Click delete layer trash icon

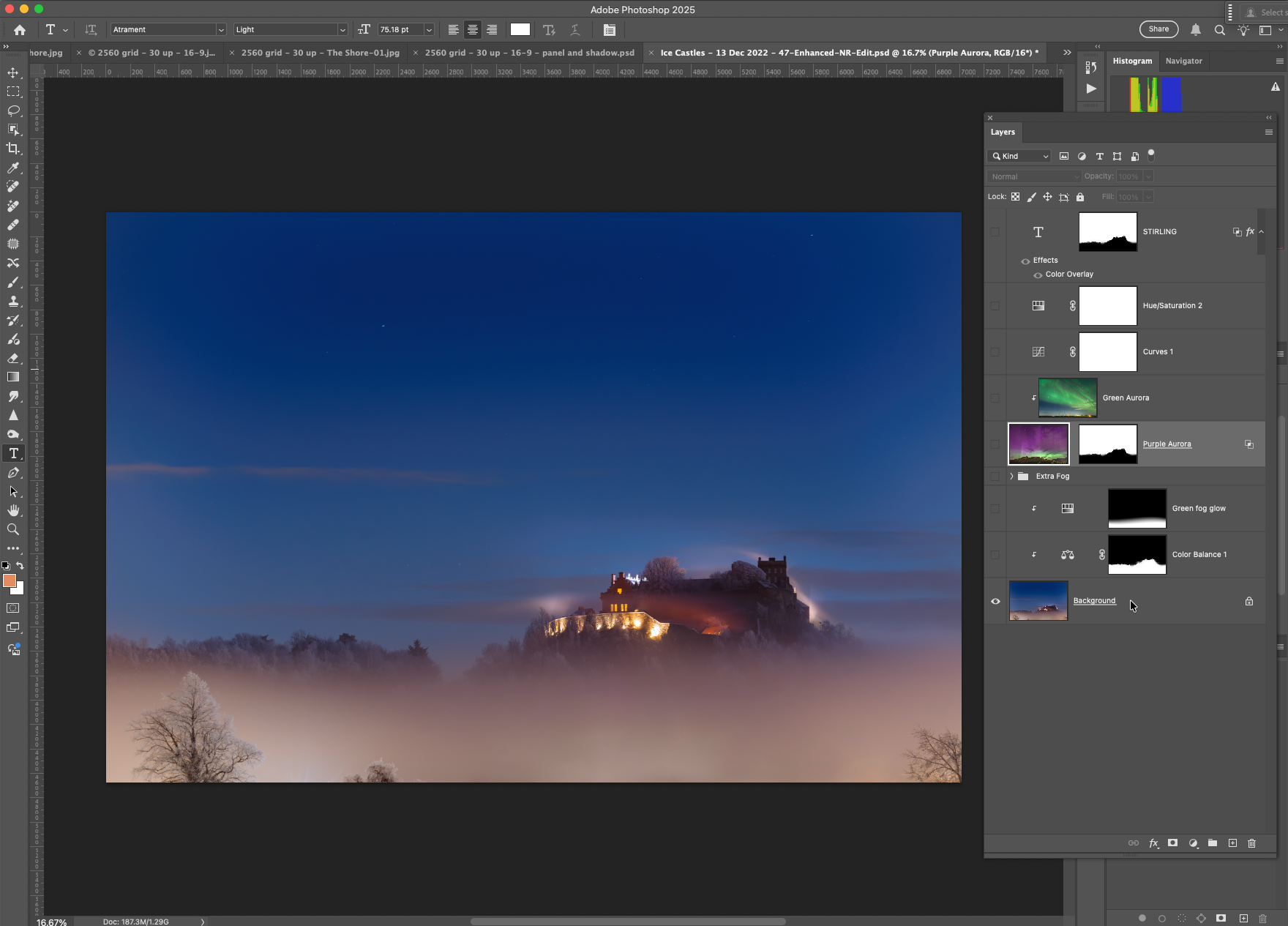[x=1251, y=843]
